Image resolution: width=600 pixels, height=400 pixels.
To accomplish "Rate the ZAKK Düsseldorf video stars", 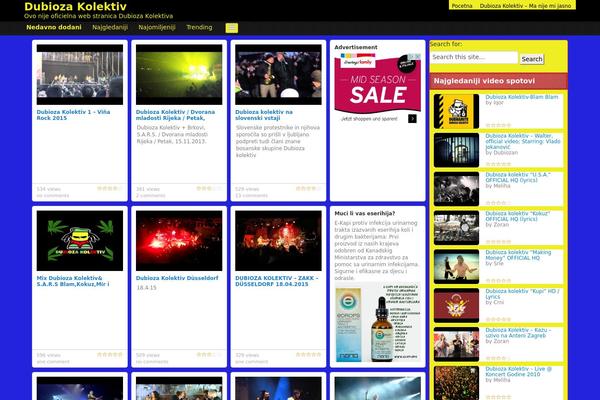I will pyautogui.click(x=308, y=354).
